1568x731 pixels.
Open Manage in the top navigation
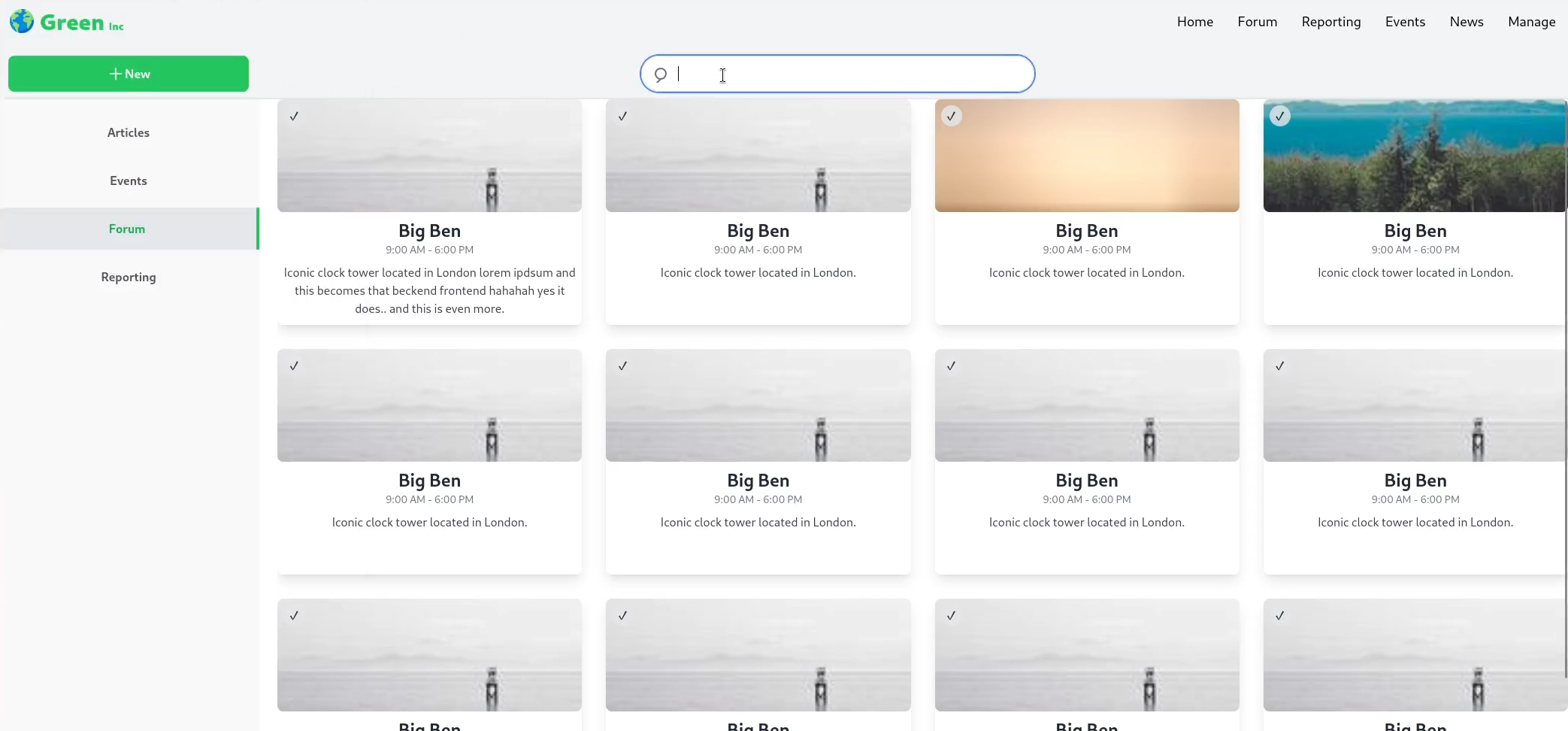[x=1531, y=22]
